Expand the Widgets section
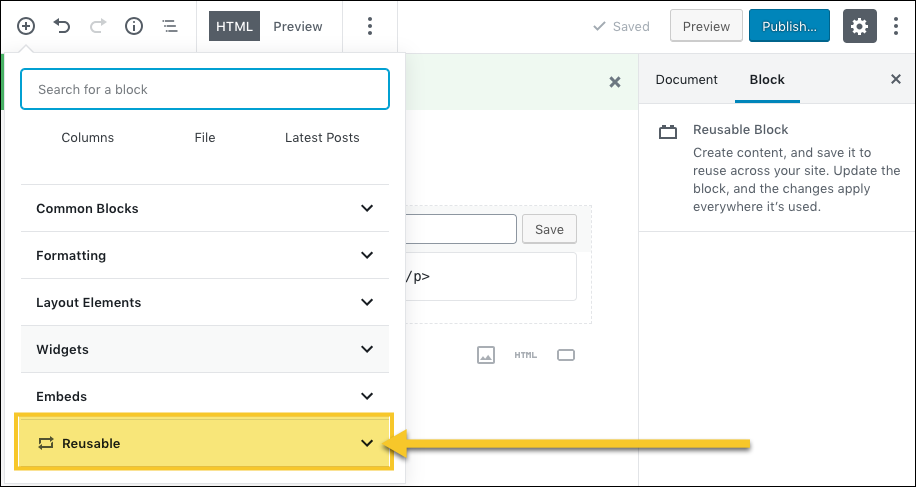The height and width of the screenshot is (487, 916). point(204,349)
